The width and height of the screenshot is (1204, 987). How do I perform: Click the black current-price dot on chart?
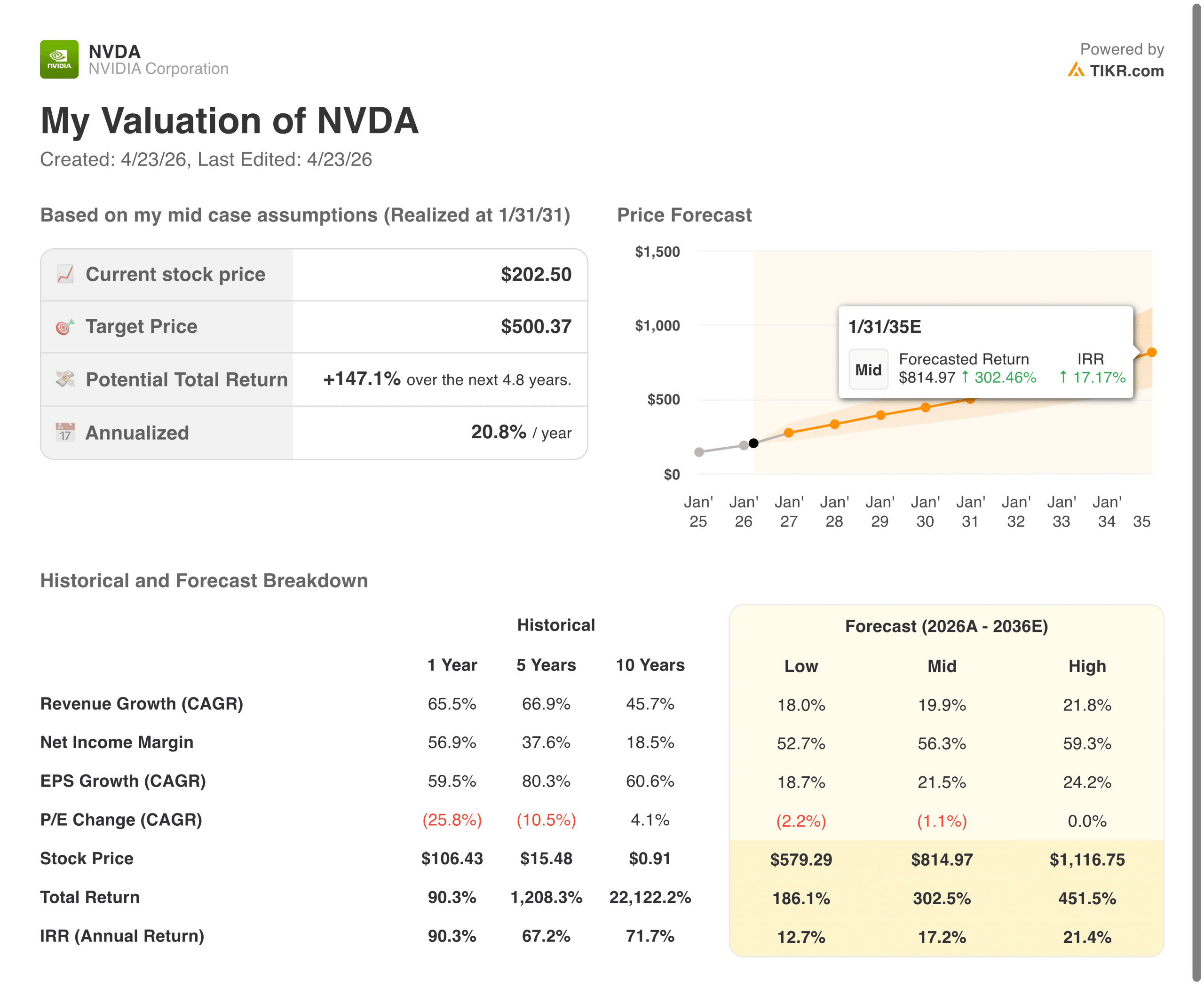coord(753,443)
